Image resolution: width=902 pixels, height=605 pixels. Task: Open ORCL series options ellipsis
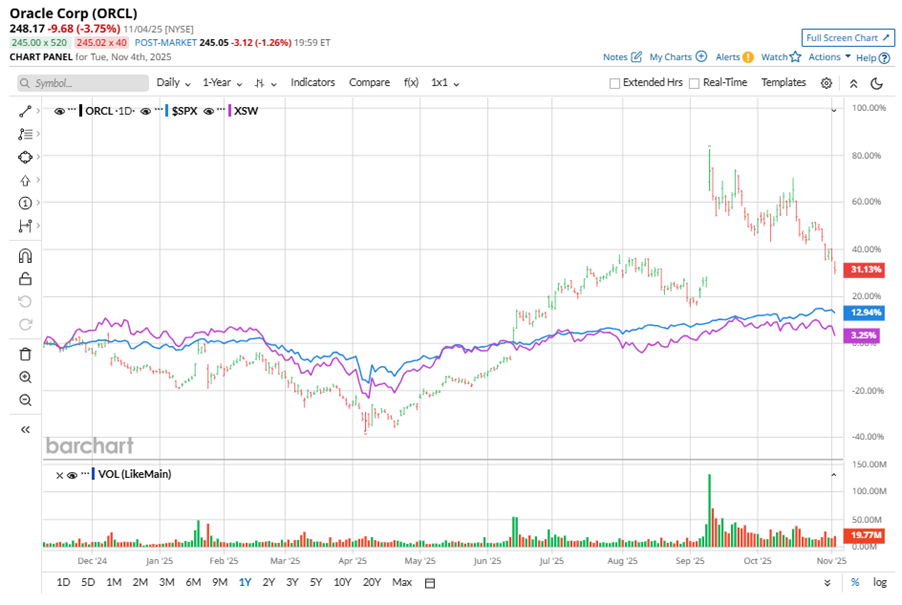pyautogui.click(x=72, y=109)
